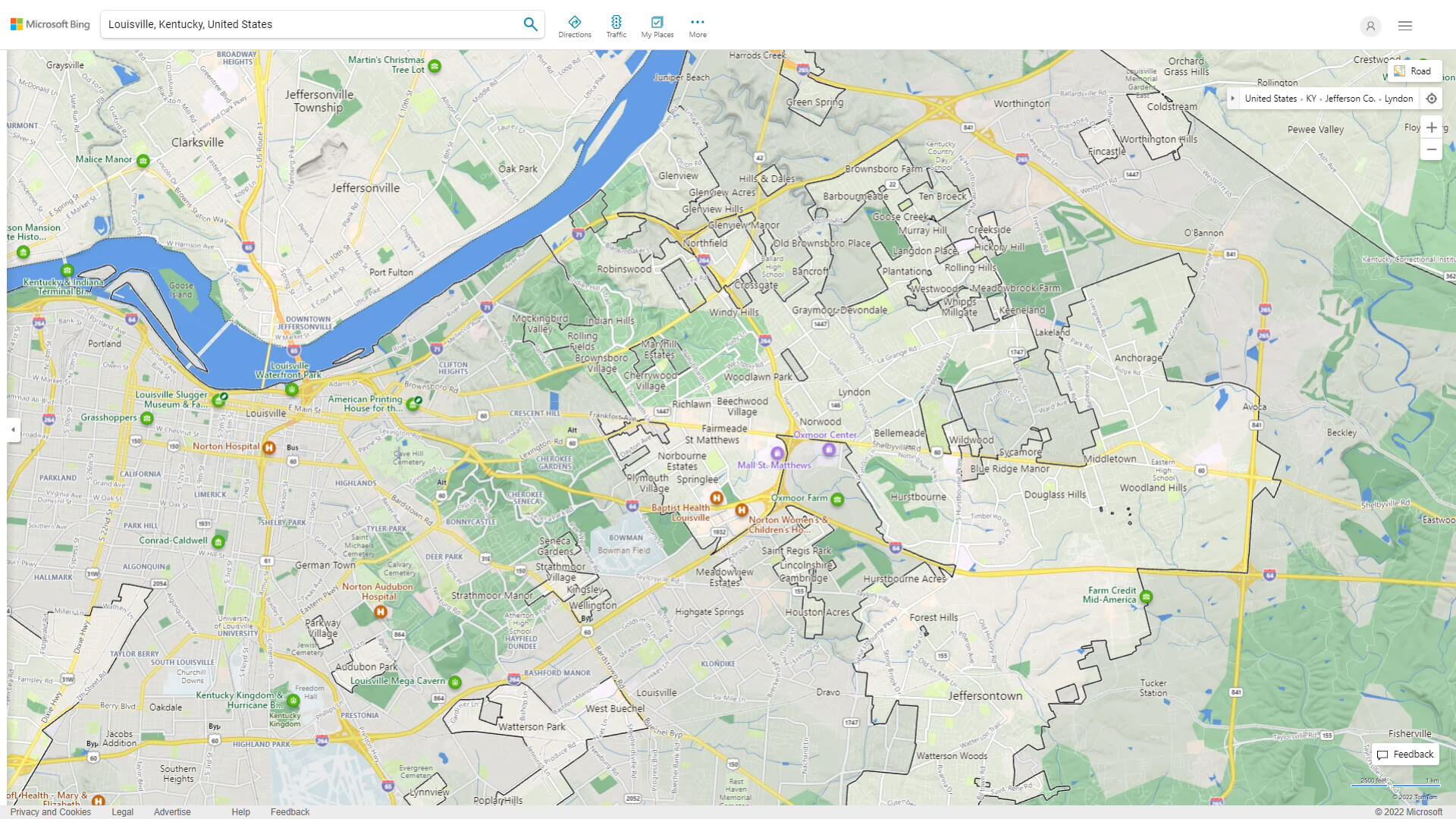Select KY in the location breadcrumb
Viewport: 1456px width, 819px height.
[1311, 98]
